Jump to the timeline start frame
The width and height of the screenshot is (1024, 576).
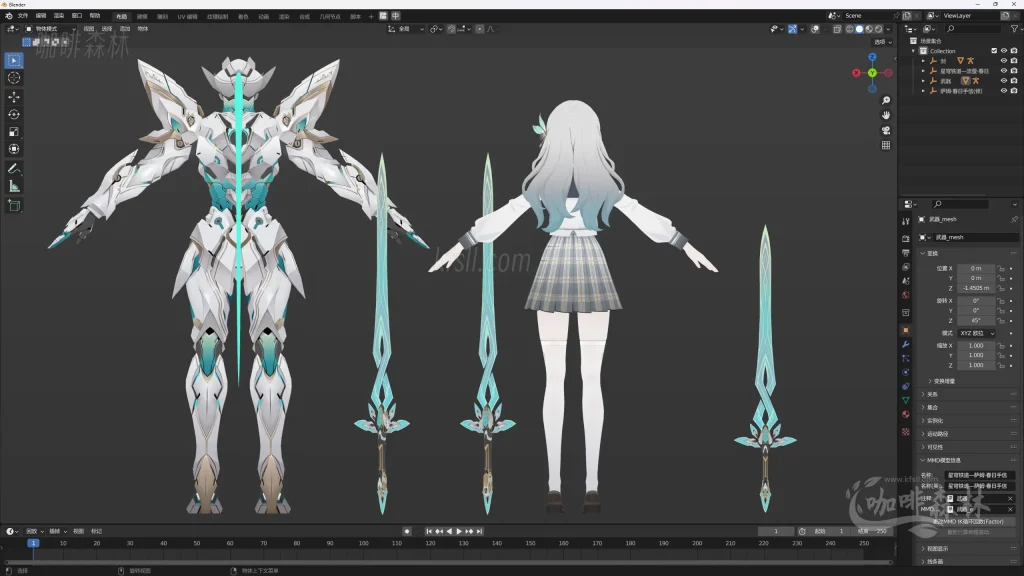429,532
